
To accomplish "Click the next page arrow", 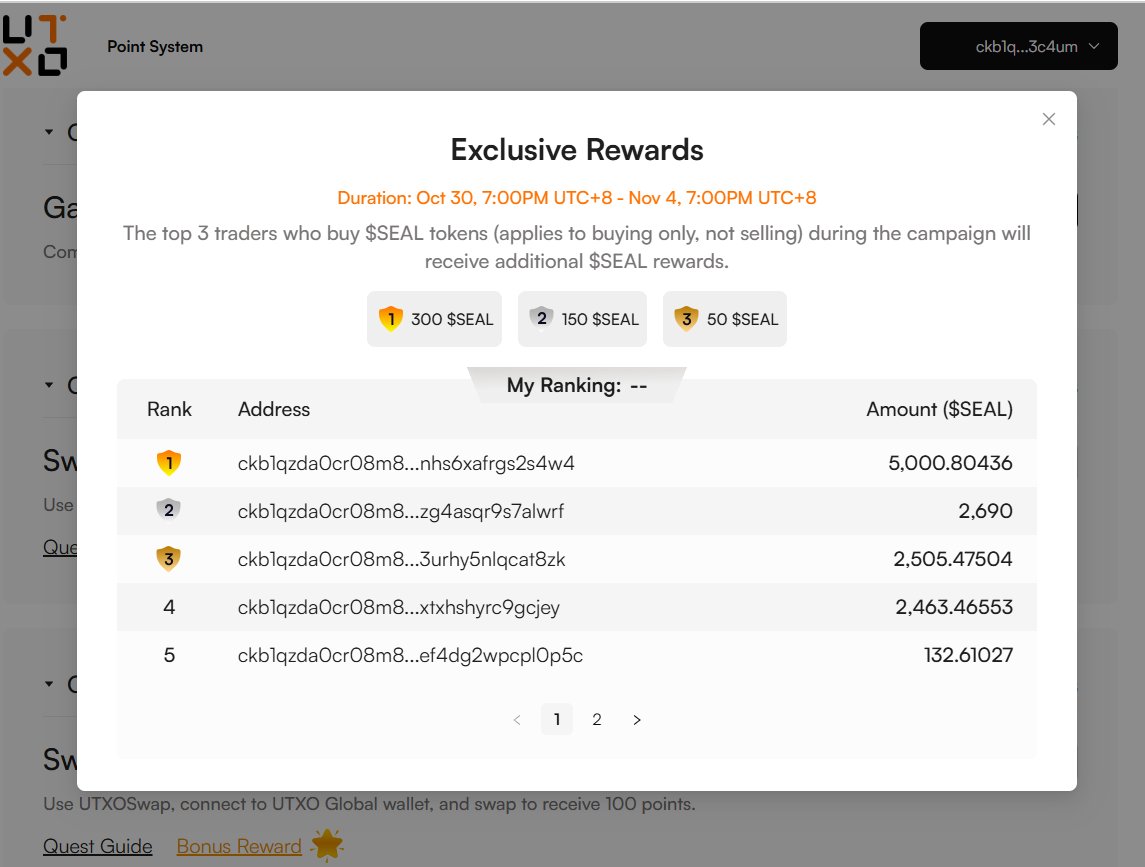I will [637, 719].
